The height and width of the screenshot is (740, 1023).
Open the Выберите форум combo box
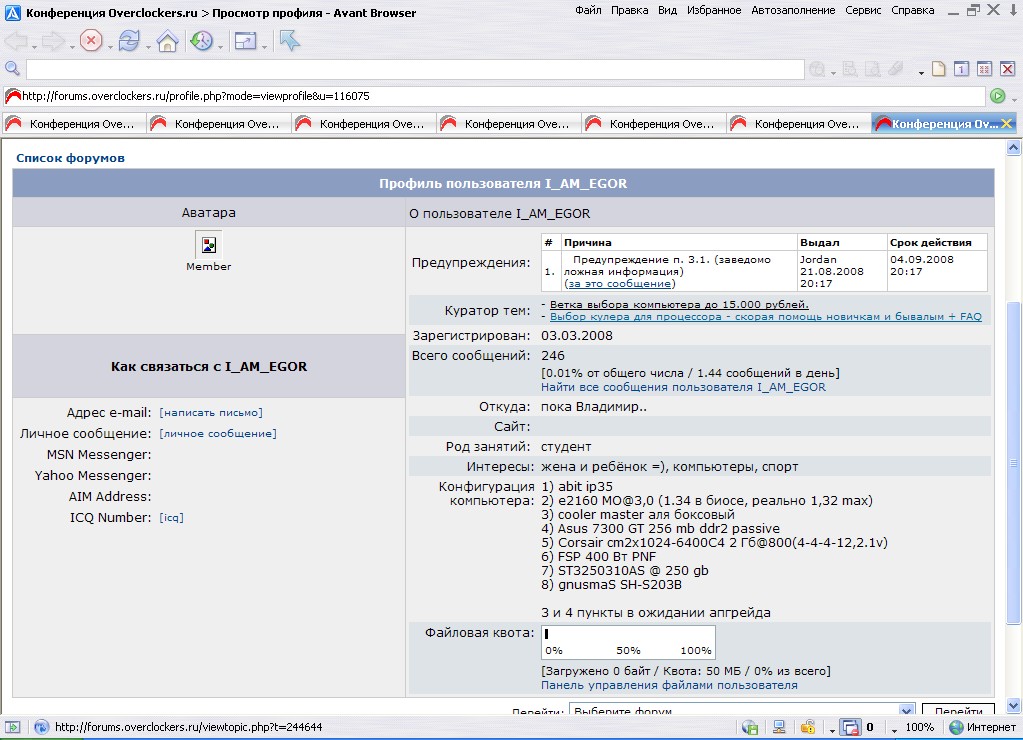click(x=742, y=710)
